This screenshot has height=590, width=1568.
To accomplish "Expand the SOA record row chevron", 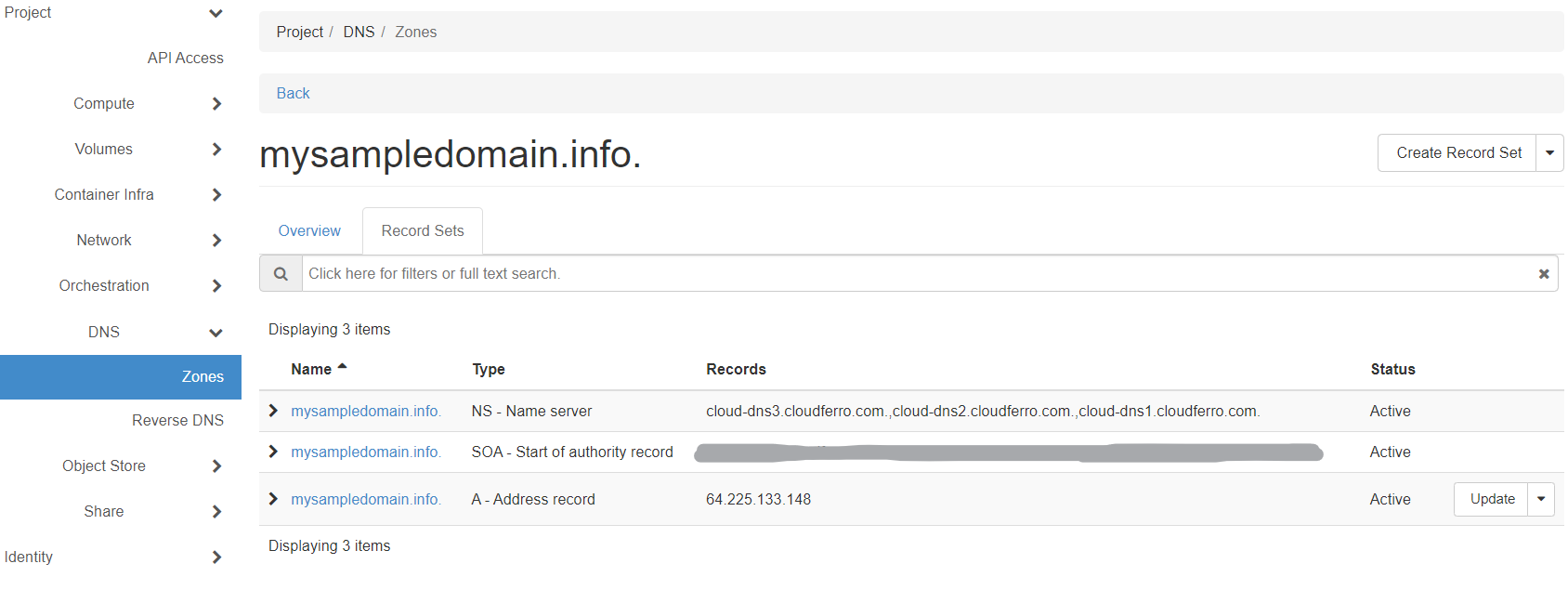I will 273,452.
